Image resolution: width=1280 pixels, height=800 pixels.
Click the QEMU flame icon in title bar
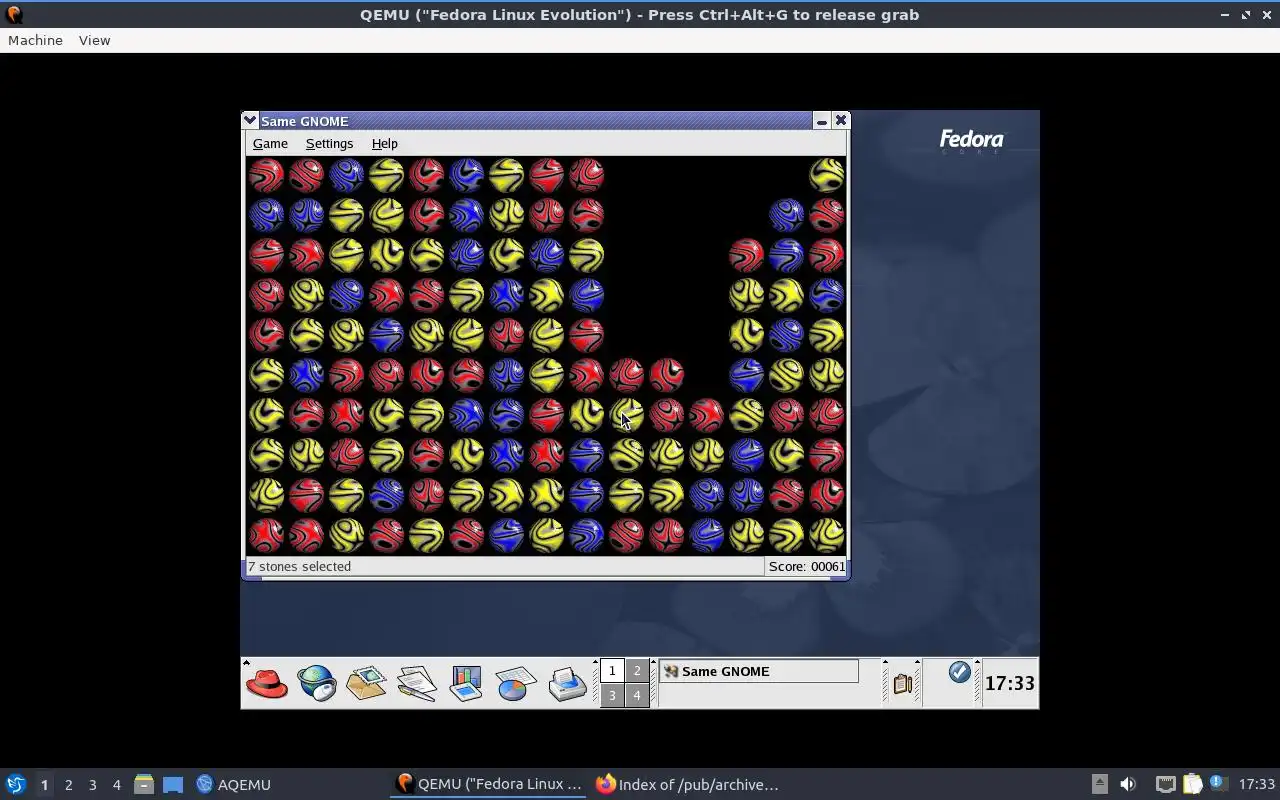(x=13, y=15)
